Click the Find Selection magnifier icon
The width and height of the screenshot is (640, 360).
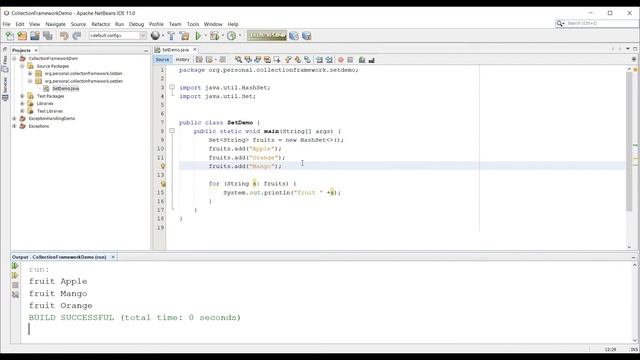(x=238, y=60)
